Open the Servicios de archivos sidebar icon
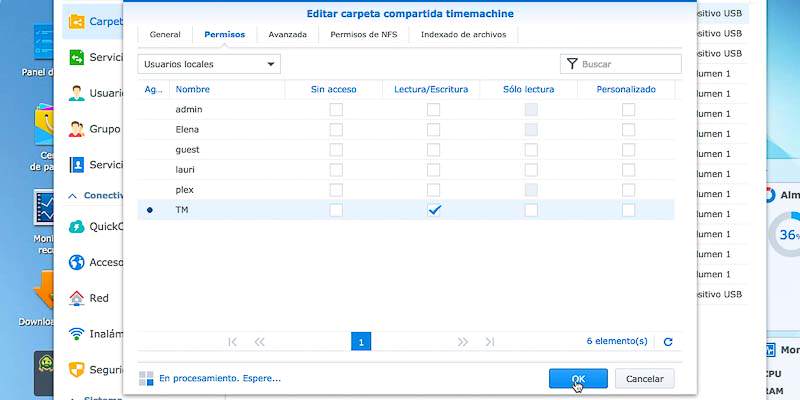The width and height of the screenshot is (800, 400). tap(77, 57)
